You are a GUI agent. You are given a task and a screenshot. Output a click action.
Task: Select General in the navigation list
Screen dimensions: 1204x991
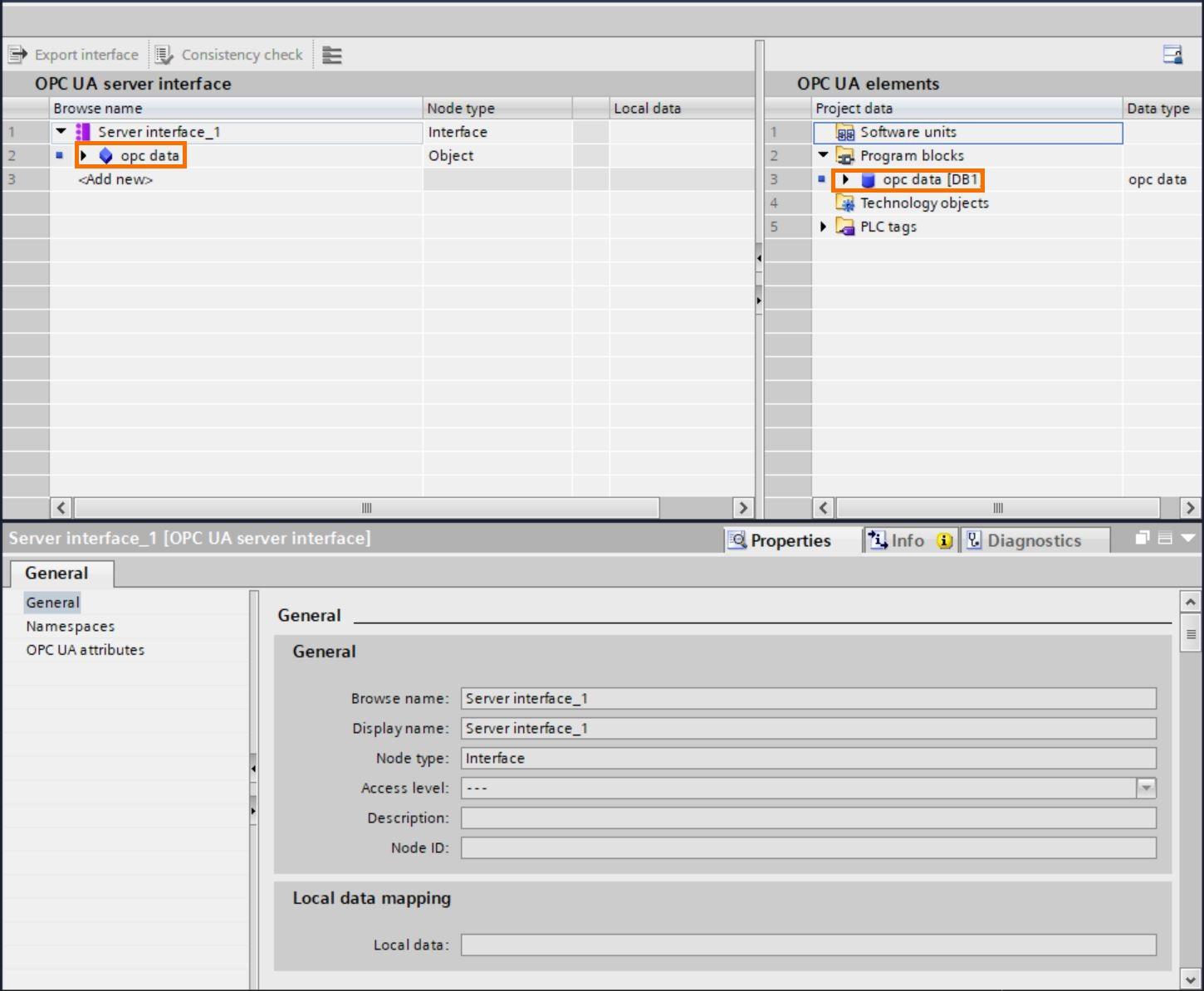point(52,603)
